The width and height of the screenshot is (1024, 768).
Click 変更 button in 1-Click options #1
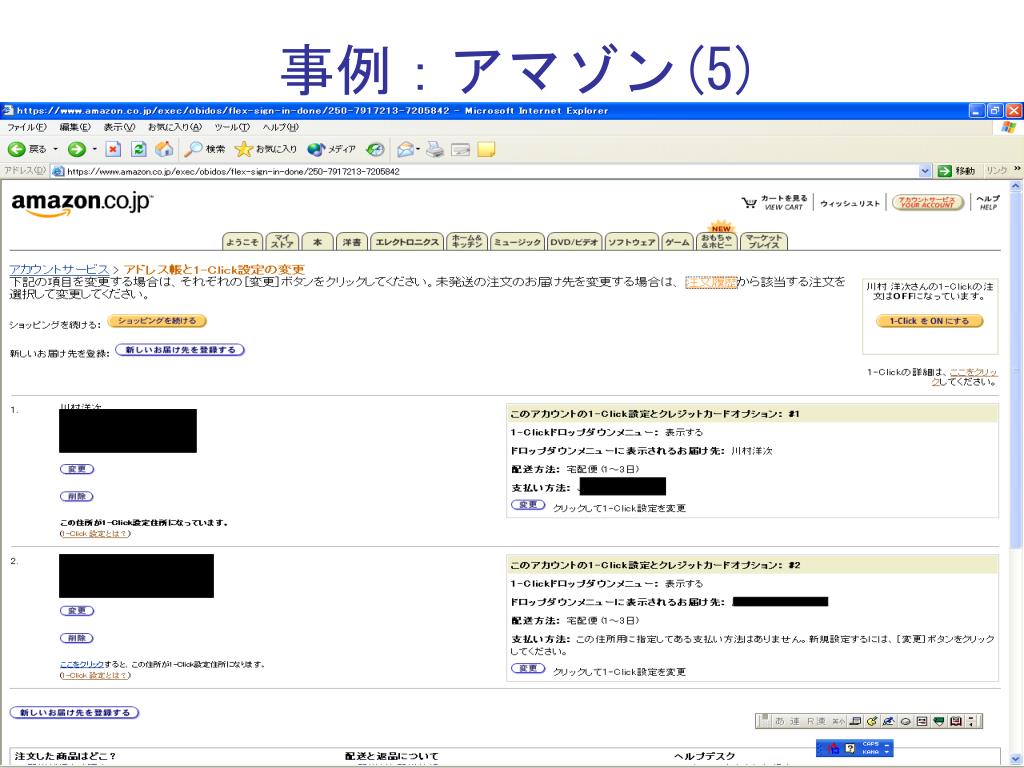click(x=528, y=505)
